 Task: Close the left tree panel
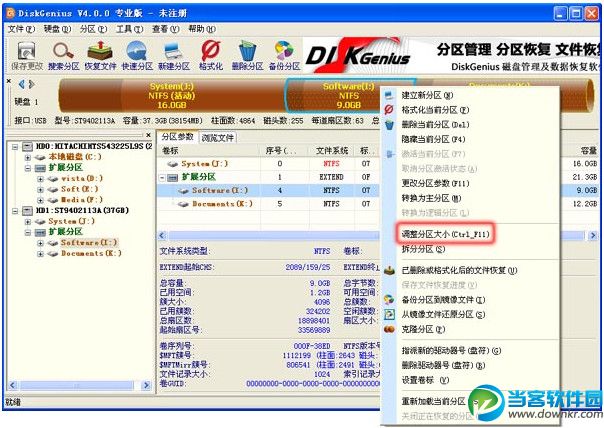coord(149,135)
